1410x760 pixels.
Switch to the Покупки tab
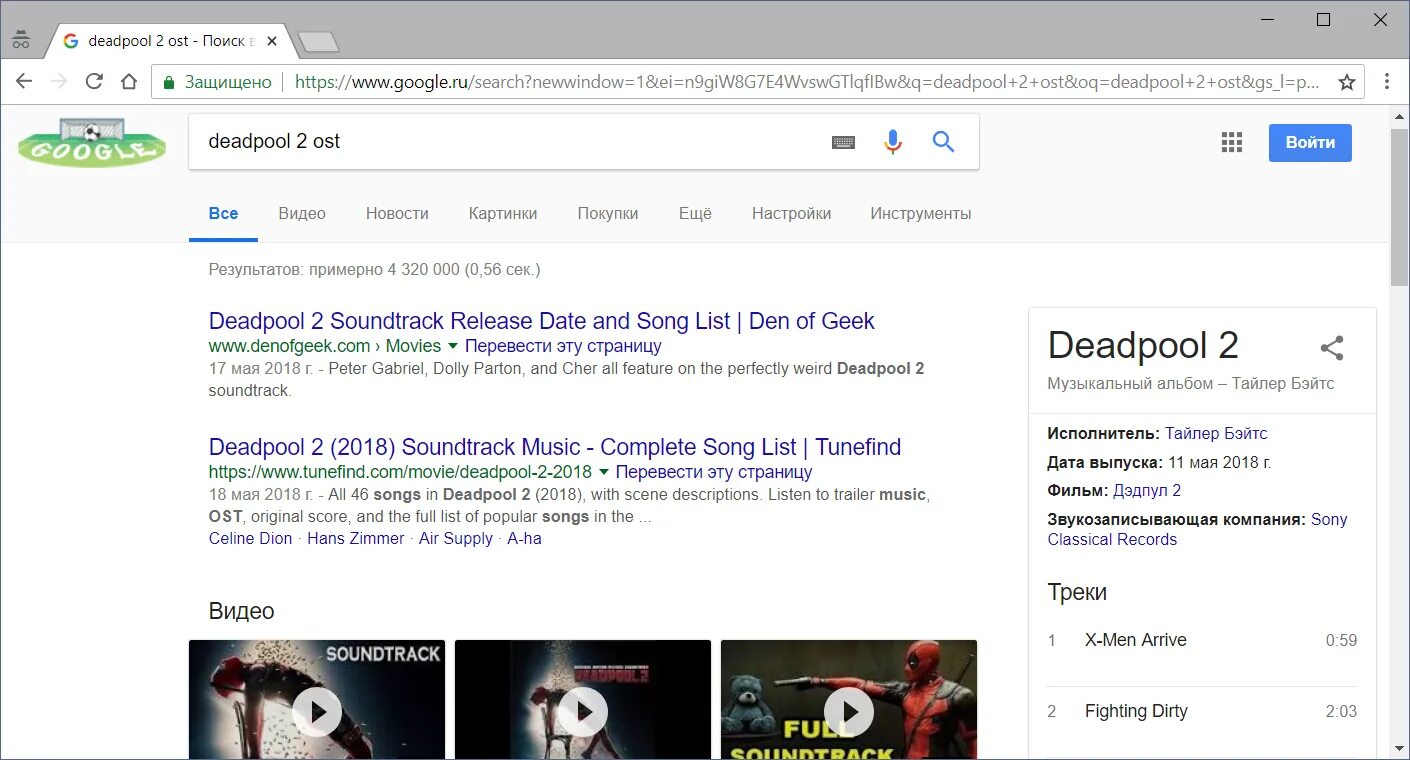[608, 213]
